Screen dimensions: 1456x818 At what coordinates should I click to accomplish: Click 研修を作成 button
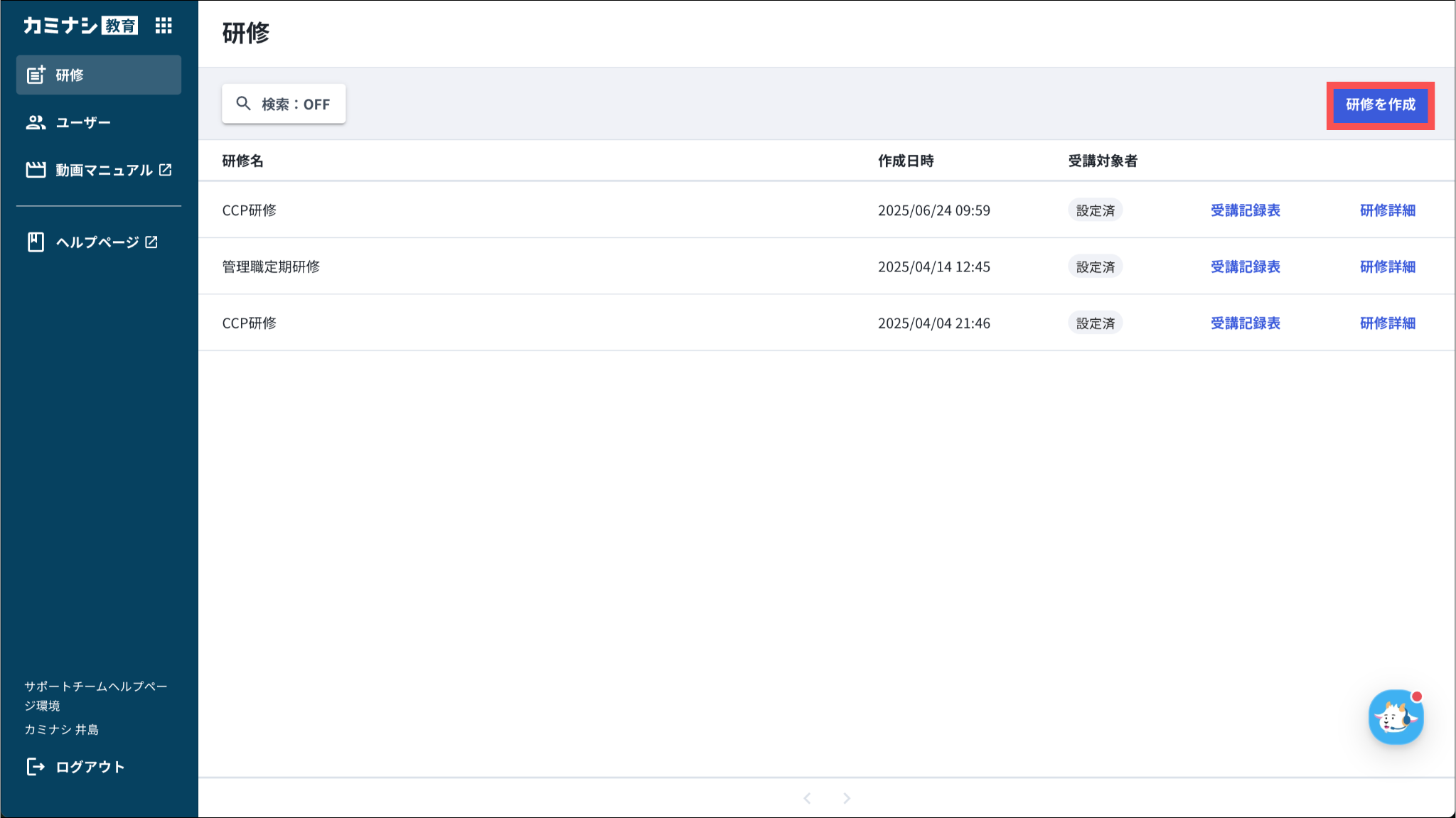click(x=1380, y=105)
